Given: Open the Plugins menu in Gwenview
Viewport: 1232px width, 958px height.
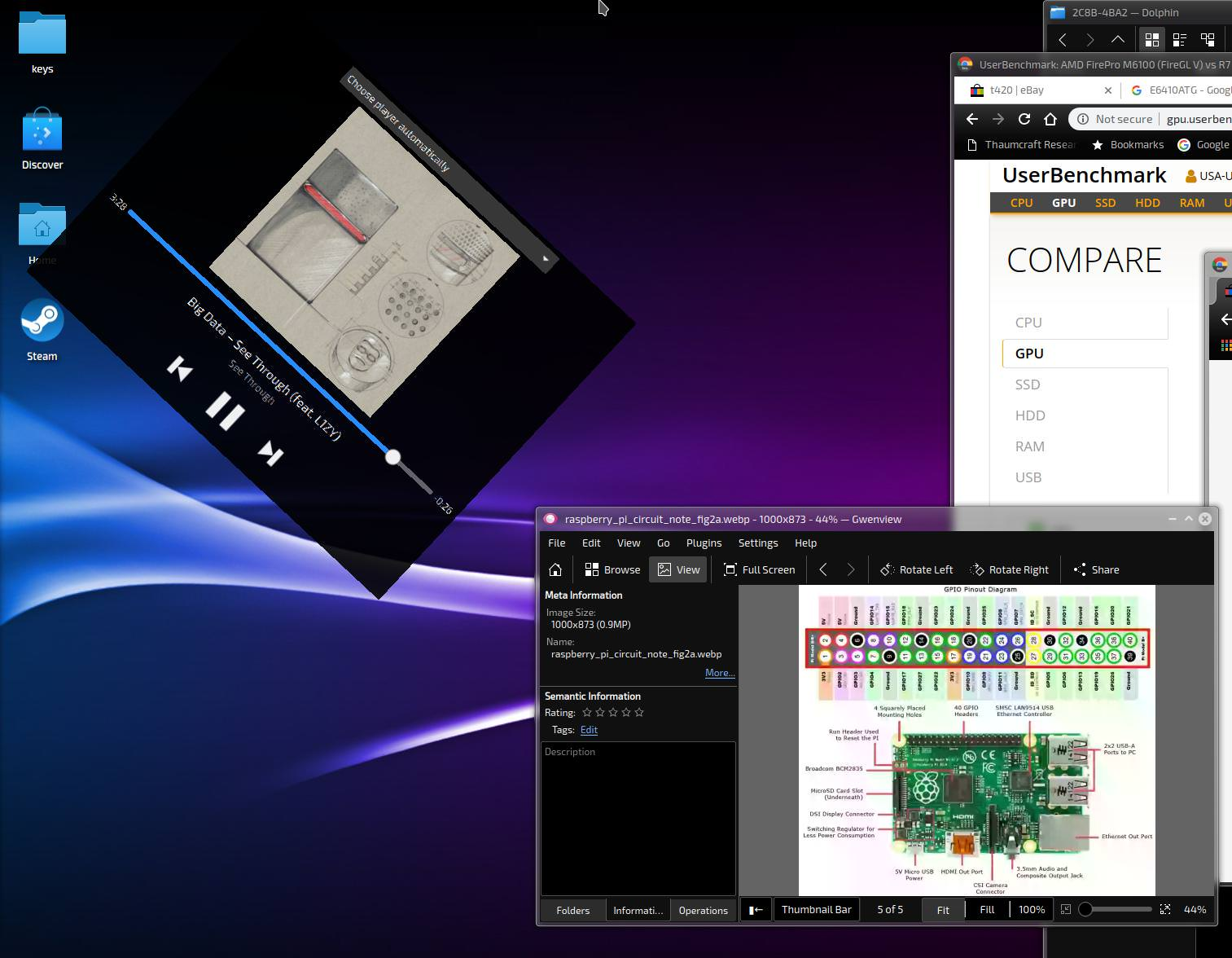Looking at the screenshot, I should pos(704,543).
